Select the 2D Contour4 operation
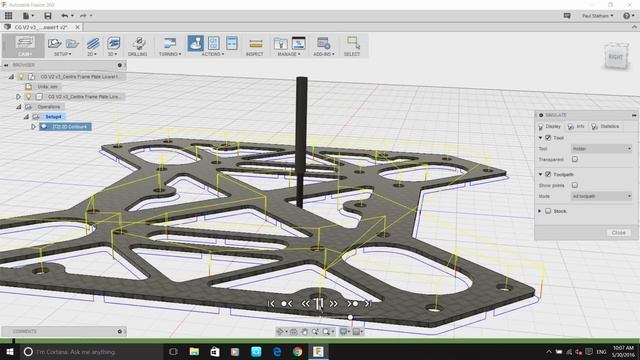Screen dimensions: 640x360 point(65,127)
